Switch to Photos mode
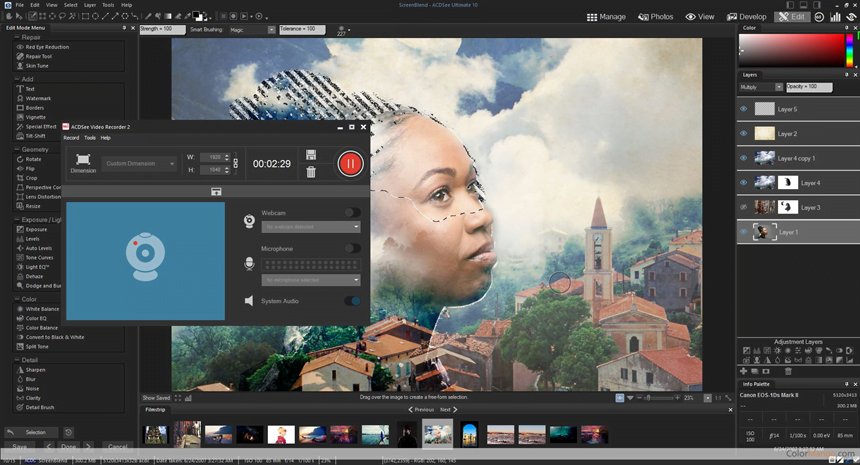Image resolution: width=860 pixels, height=465 pixels. pyautogui.click(x=655, y=17)
